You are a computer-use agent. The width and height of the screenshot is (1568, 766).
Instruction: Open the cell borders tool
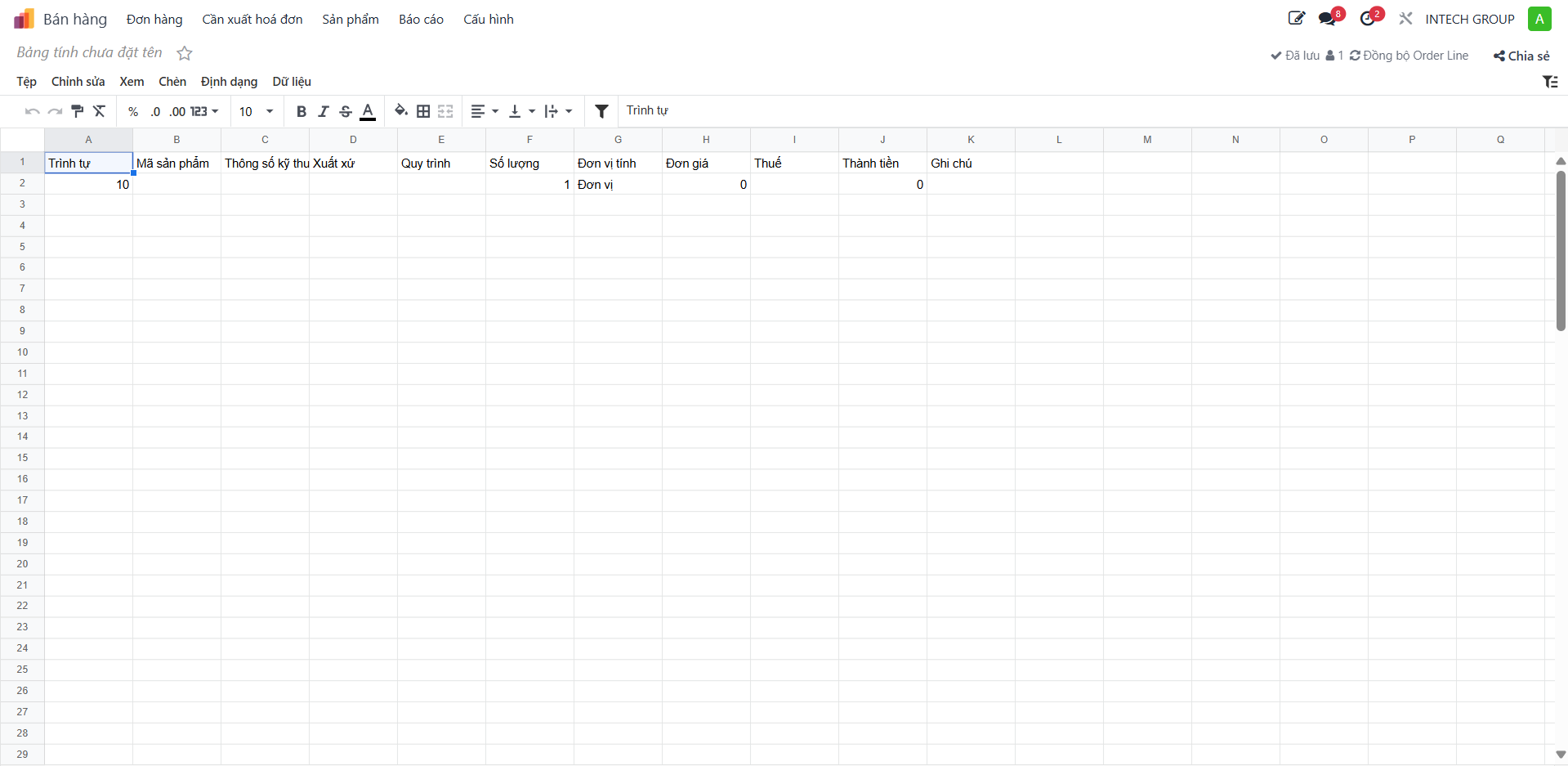click(x=423, y=111)
